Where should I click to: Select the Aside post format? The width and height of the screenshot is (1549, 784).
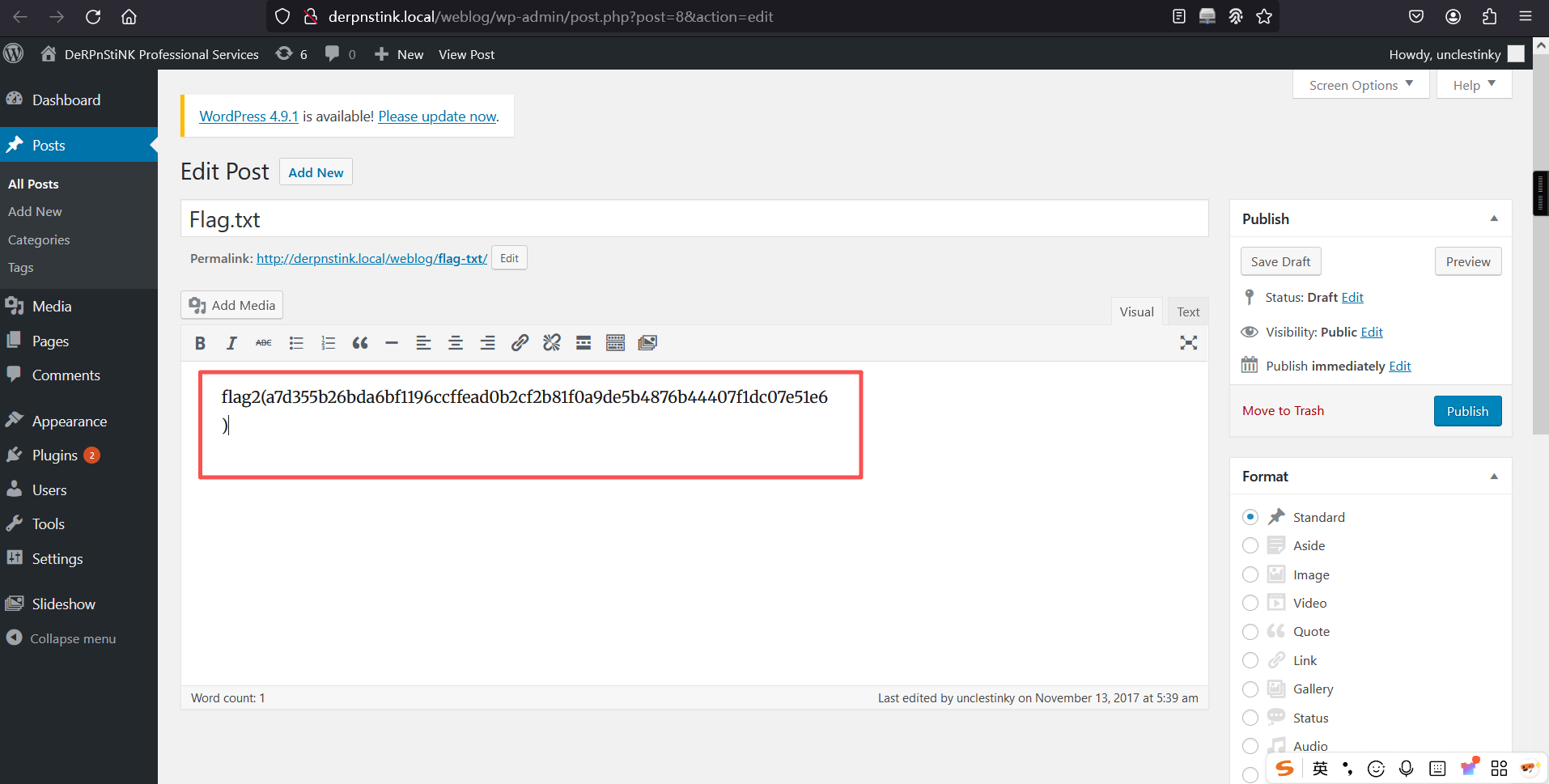click(x=1250, y=545)
